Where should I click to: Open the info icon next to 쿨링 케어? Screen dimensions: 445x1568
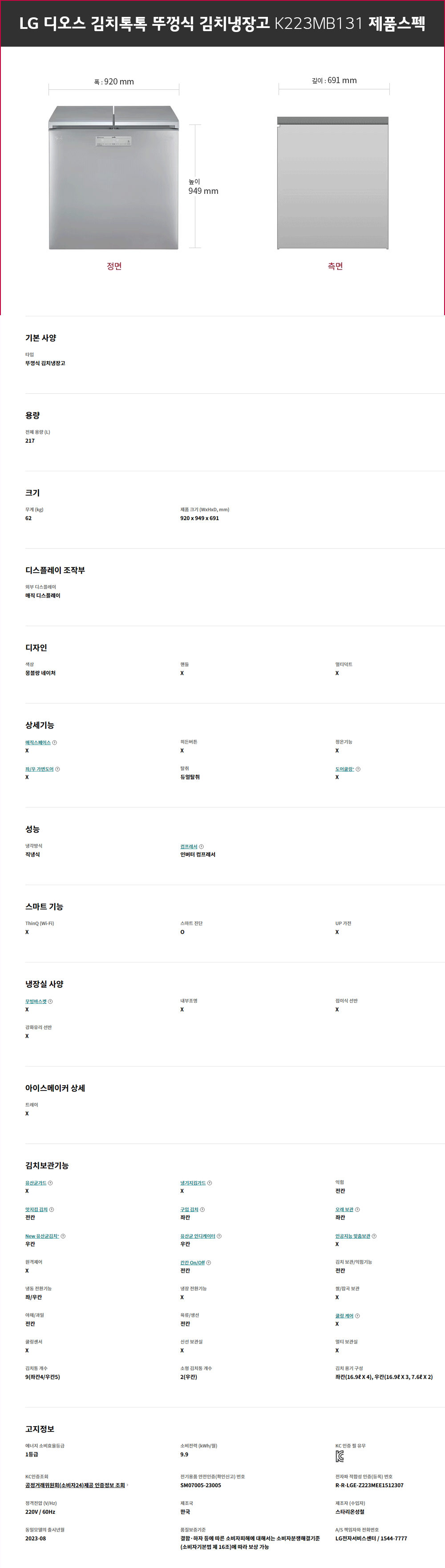pos(357,1316)
